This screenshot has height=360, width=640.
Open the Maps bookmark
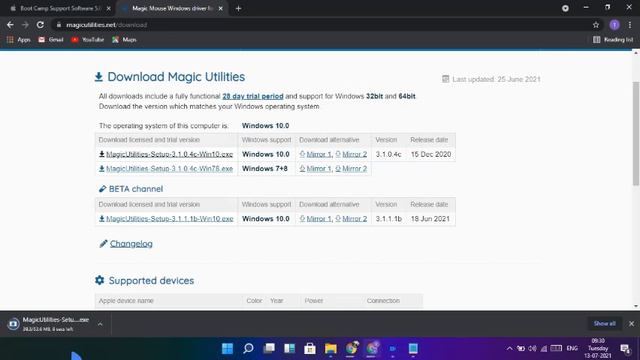click(124, 40)
